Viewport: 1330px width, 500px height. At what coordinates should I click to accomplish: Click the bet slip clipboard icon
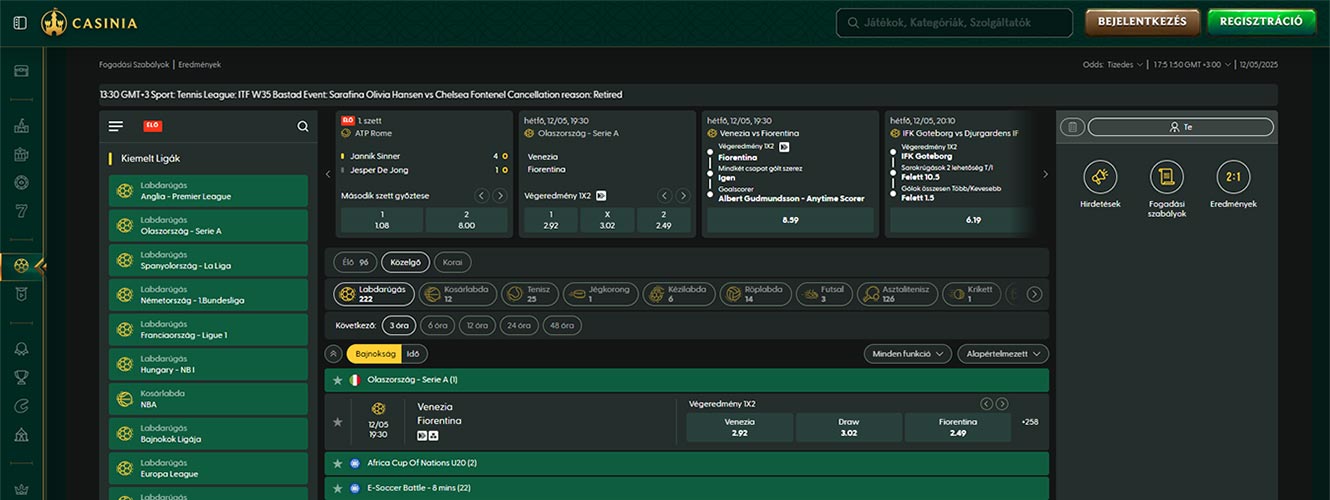[1072, 127]
